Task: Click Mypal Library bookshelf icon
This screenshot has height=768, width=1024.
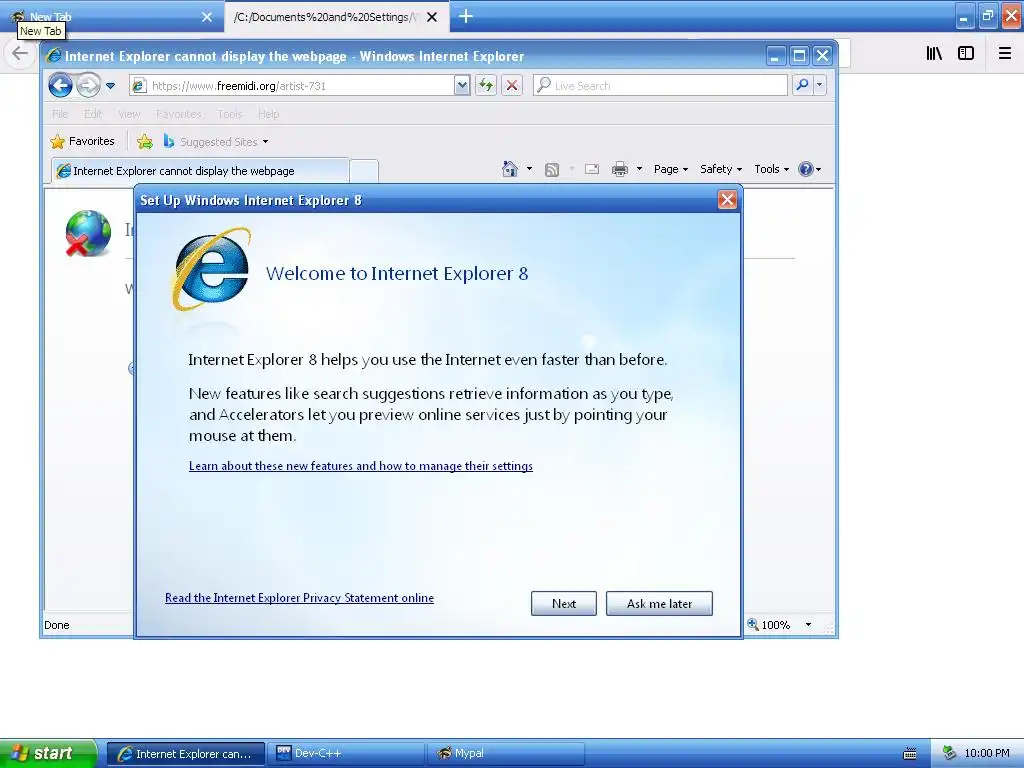Action: [x=934, y=54]
